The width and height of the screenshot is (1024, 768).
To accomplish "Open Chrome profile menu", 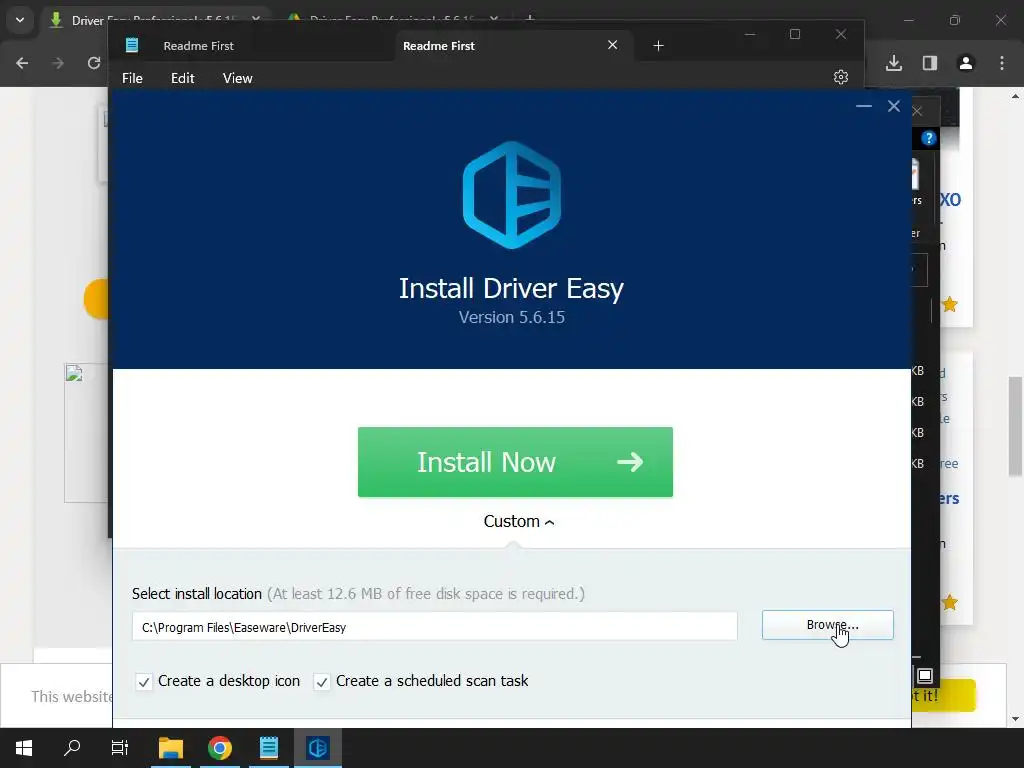I will coord(966,63).
